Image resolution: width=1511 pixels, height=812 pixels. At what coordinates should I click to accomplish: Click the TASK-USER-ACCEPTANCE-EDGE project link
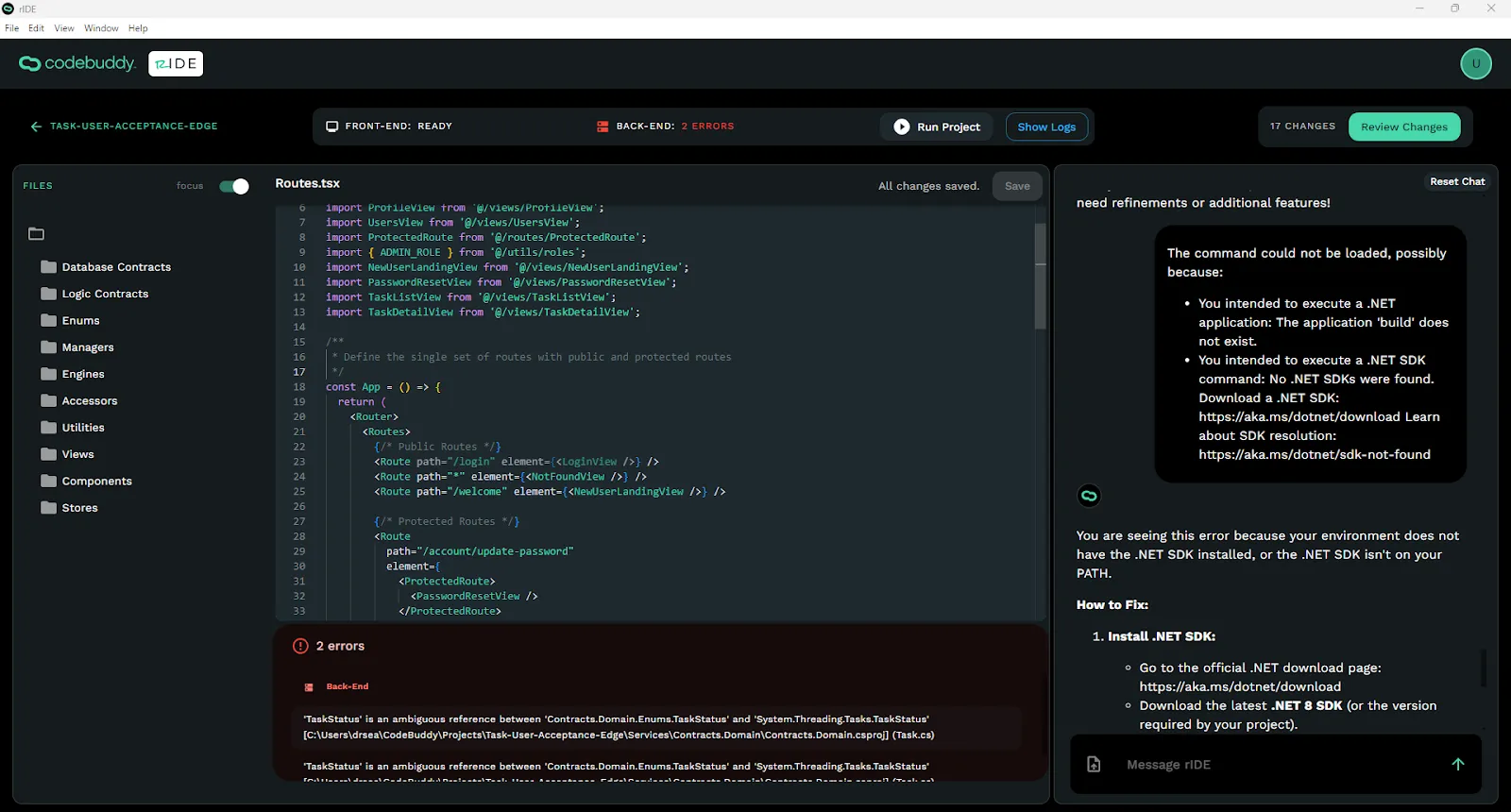pos(133,127)
